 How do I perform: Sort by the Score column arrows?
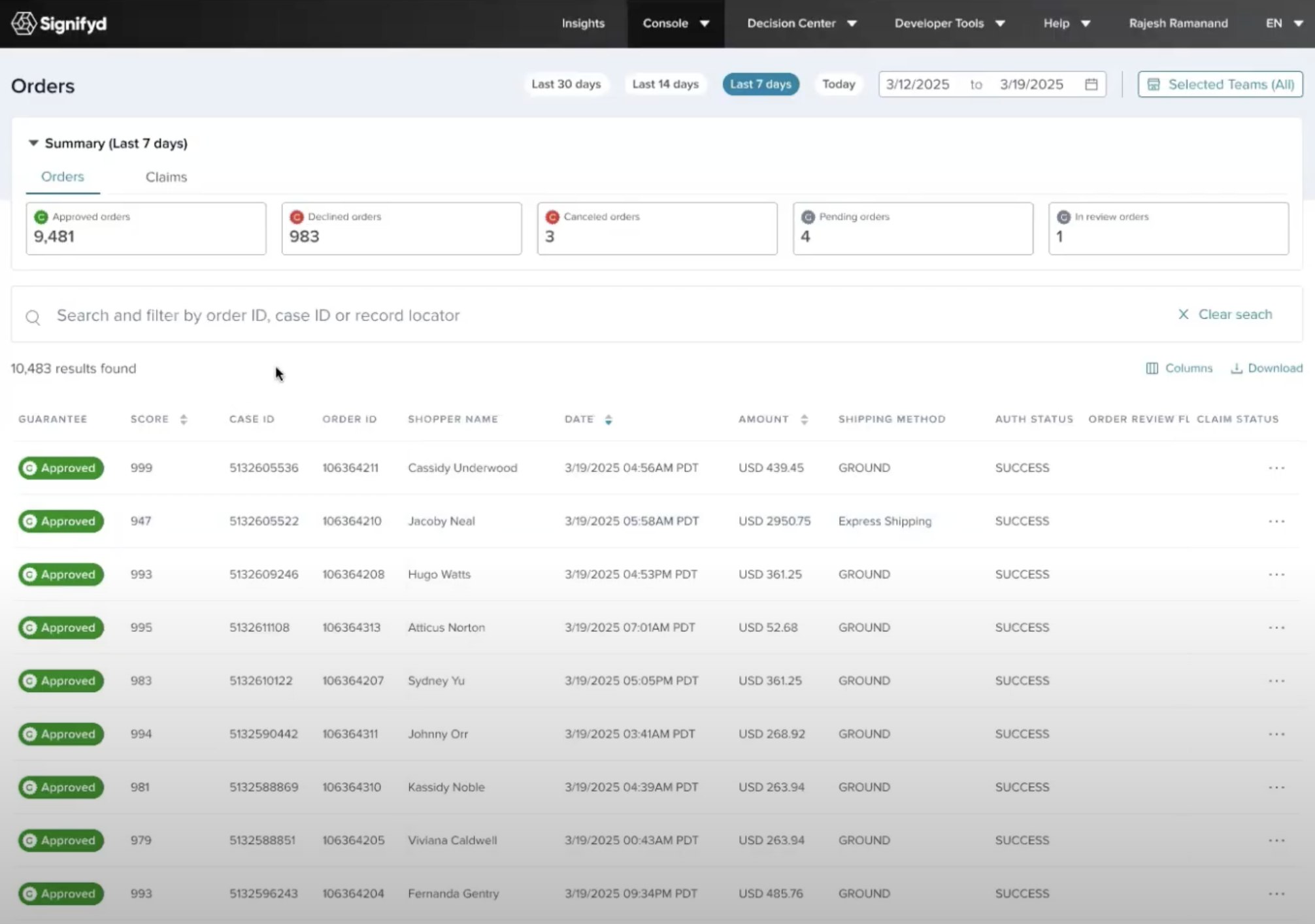184,420
